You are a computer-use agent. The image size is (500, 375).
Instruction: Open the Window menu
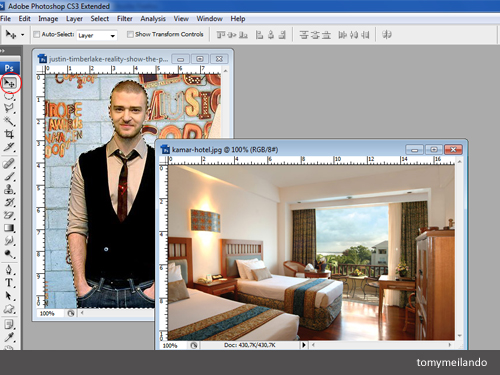click(x=209, y=19)
